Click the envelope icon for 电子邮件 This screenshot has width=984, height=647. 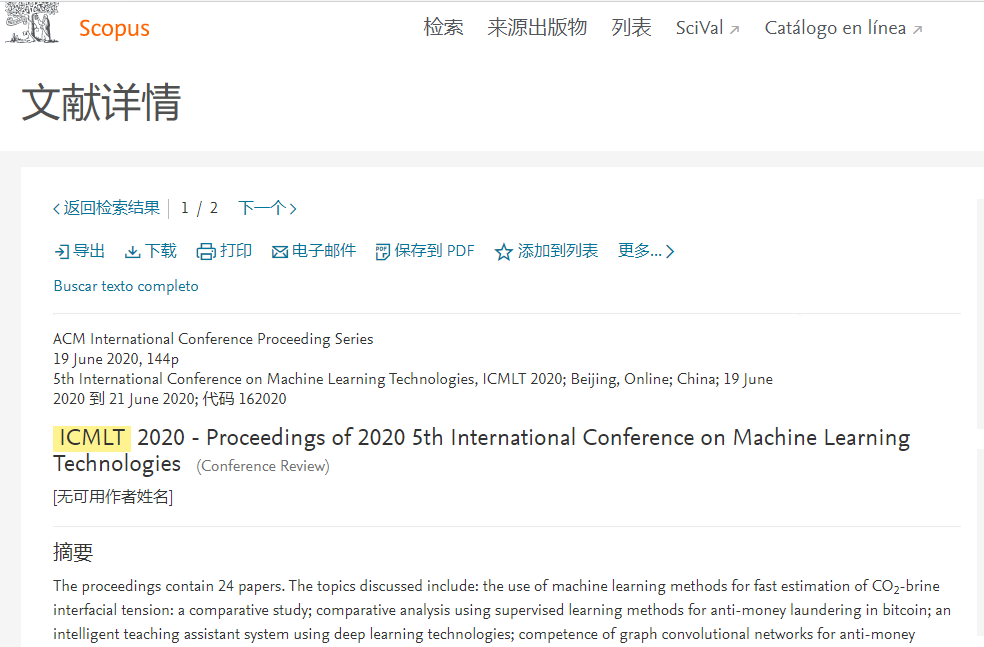[x=279, y=252]
